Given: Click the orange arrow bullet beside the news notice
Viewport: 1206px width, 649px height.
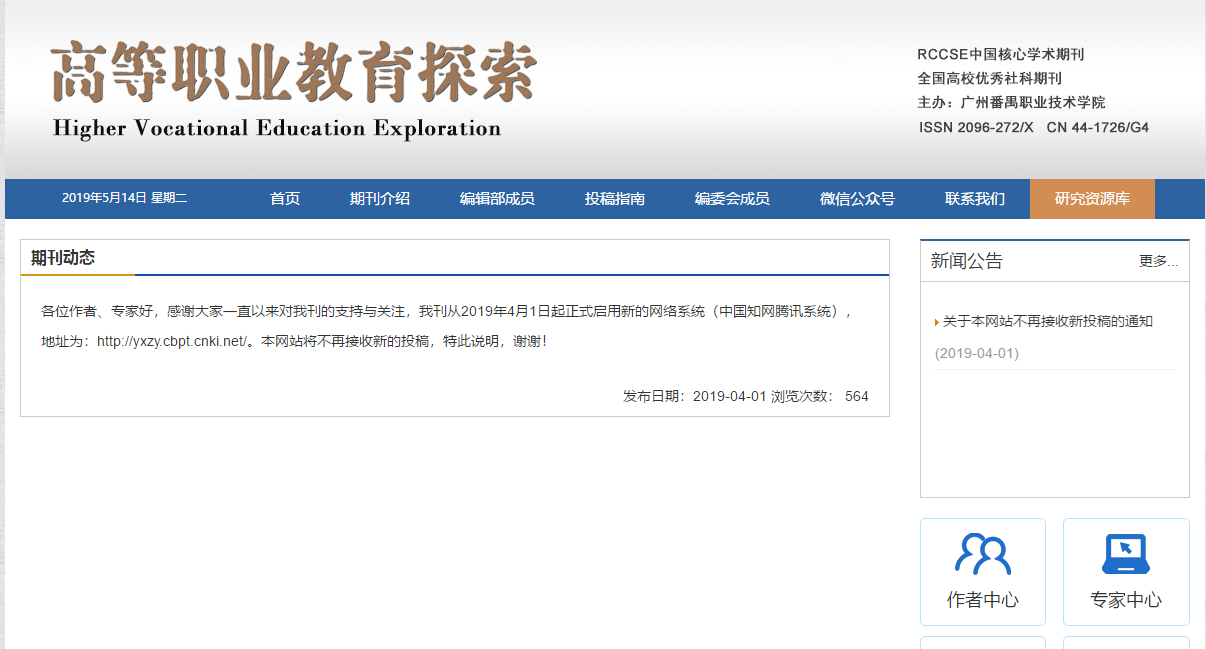Looking at the screenshot, I should point(937,322).
